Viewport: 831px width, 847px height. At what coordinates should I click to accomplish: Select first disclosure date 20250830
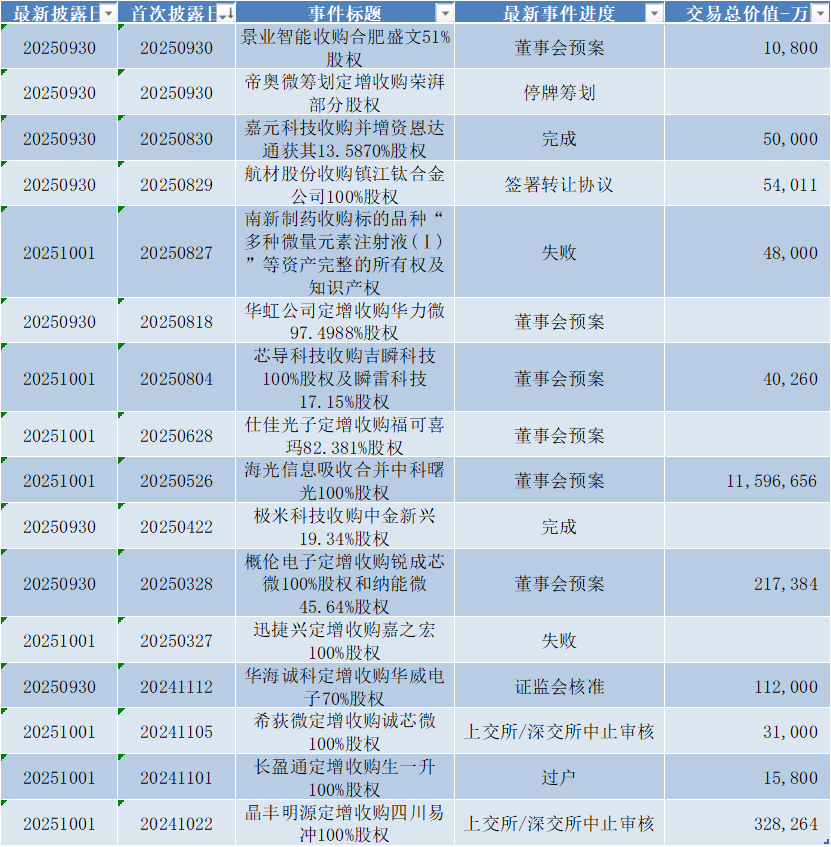176,138
